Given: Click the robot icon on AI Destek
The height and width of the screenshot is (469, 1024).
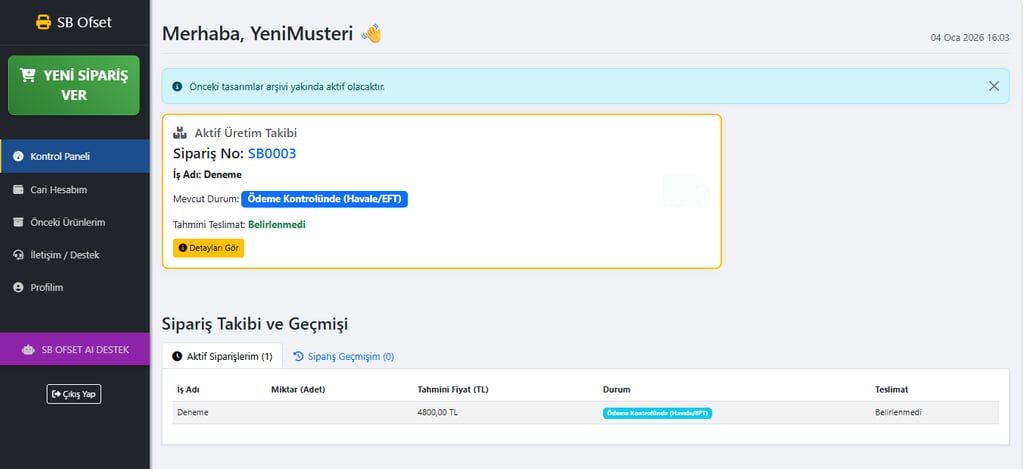Looking at the screenshot, I should (28, 349).
